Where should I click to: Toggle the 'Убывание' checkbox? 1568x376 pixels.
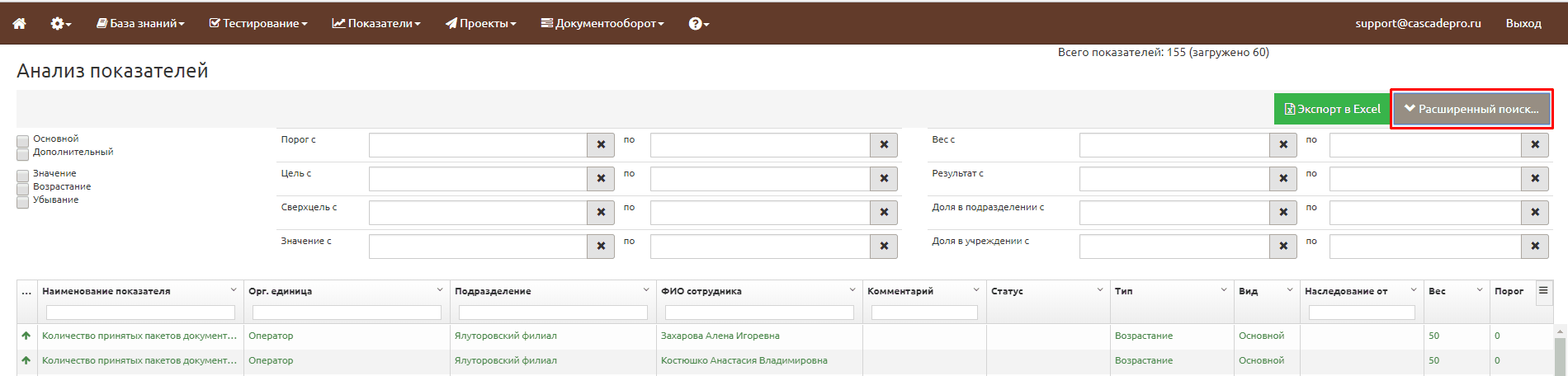tap(23, 202)
